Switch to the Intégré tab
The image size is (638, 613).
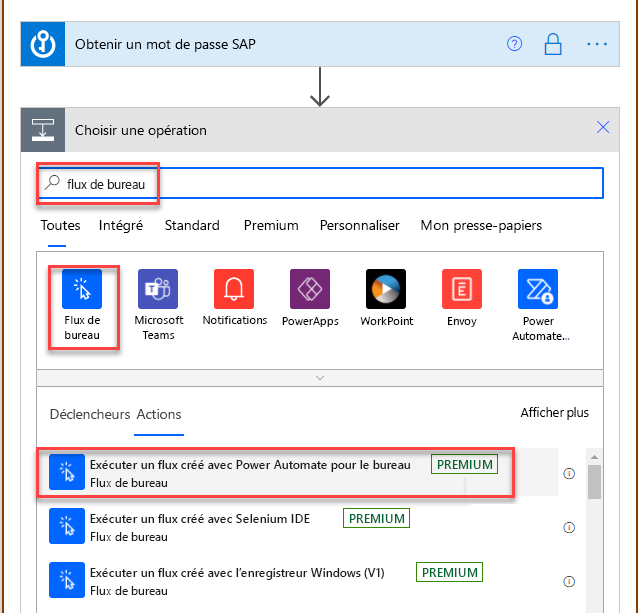[x=121, y=225]
